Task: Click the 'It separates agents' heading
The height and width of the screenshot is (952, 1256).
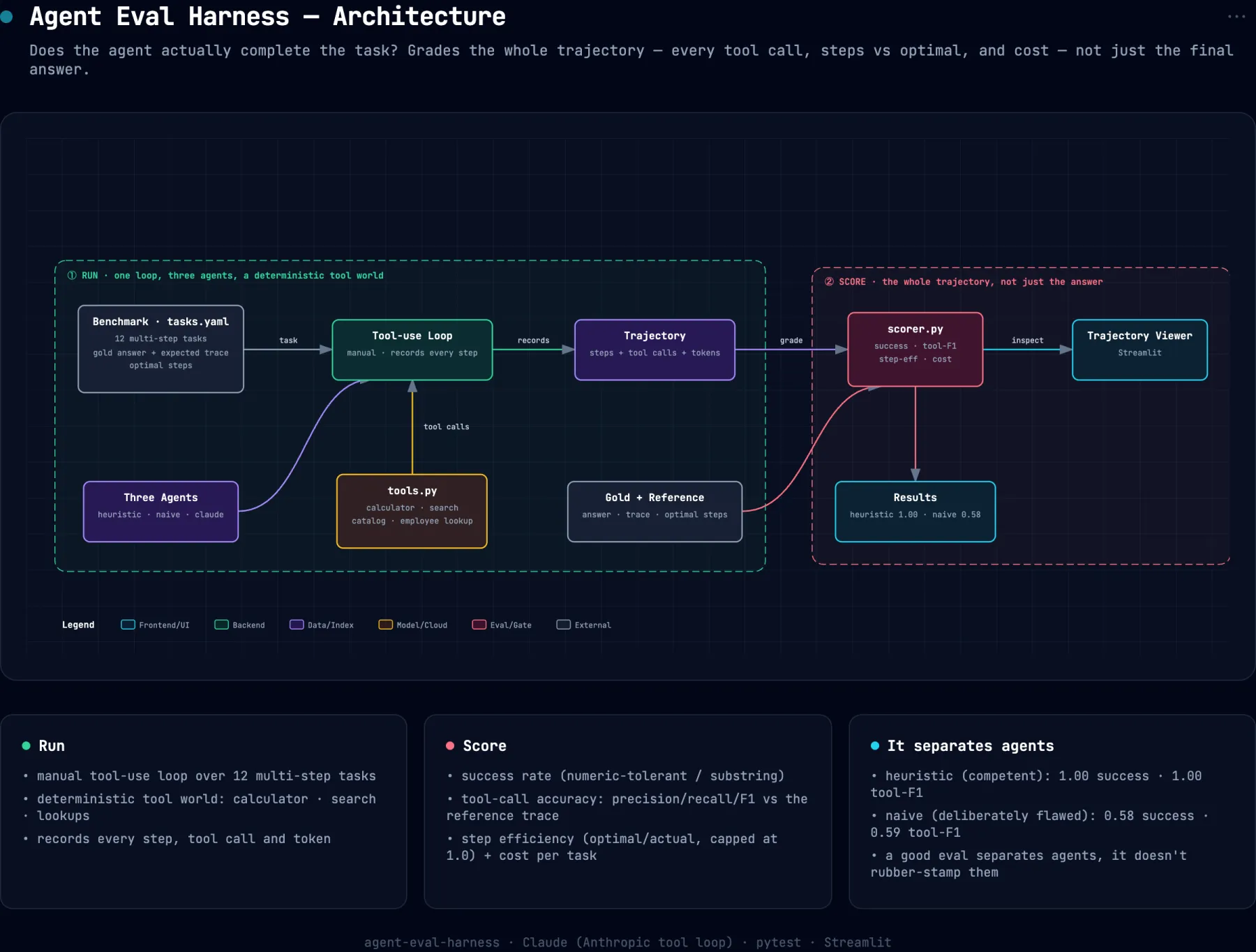Action: 970,745
